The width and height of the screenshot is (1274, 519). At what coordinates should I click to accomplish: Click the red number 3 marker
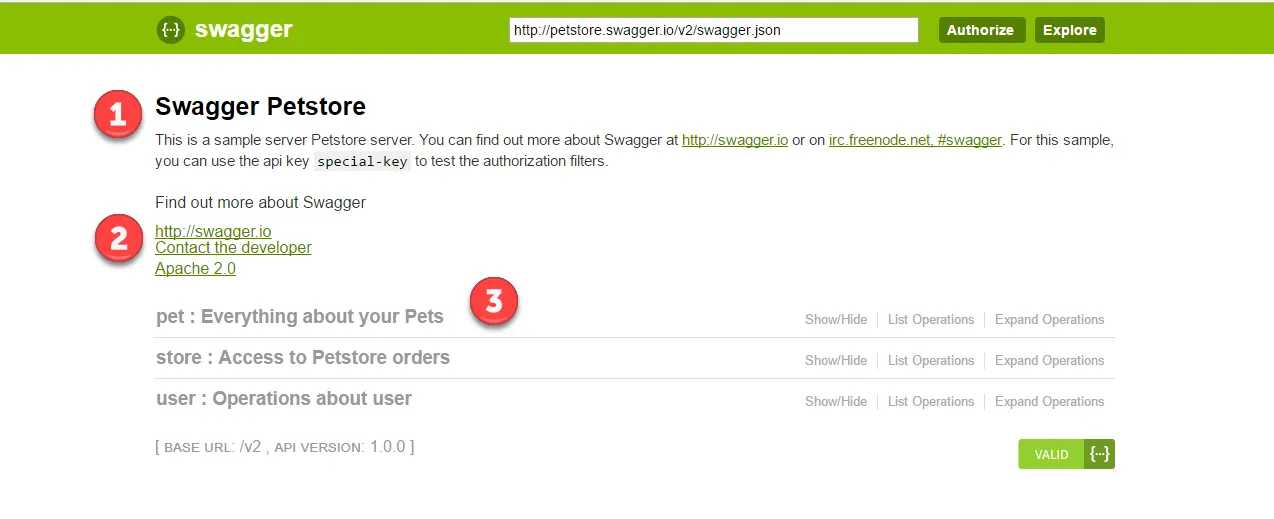[494, 300]
